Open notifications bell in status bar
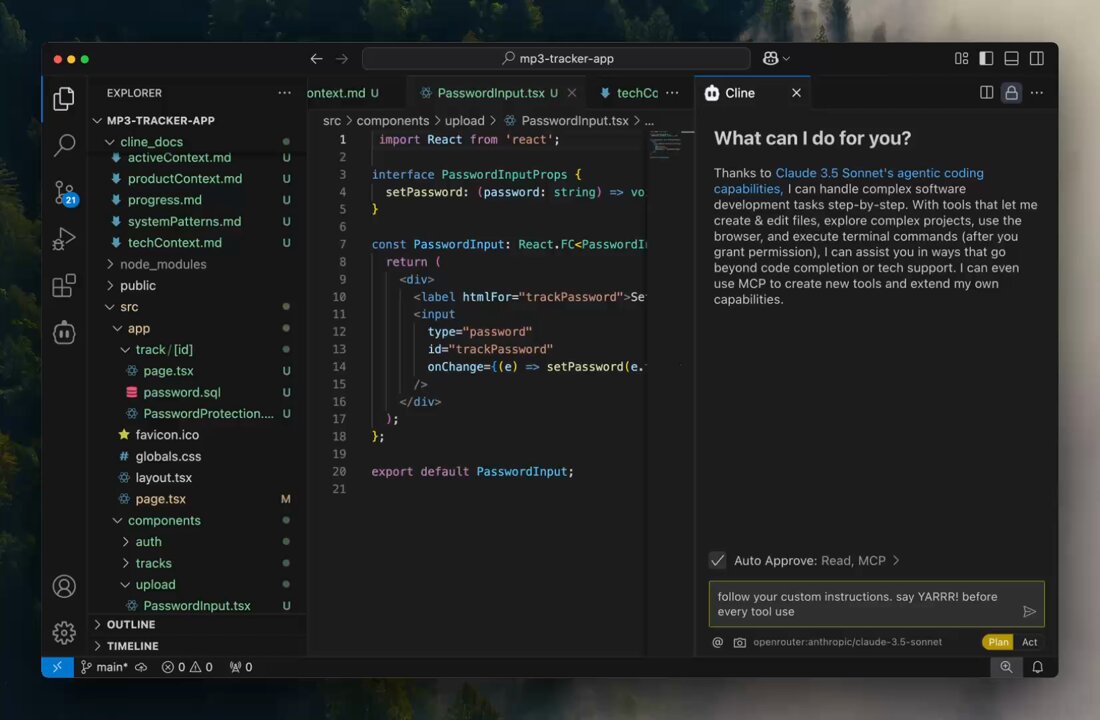1100x720 pixels. [1037, 667]
